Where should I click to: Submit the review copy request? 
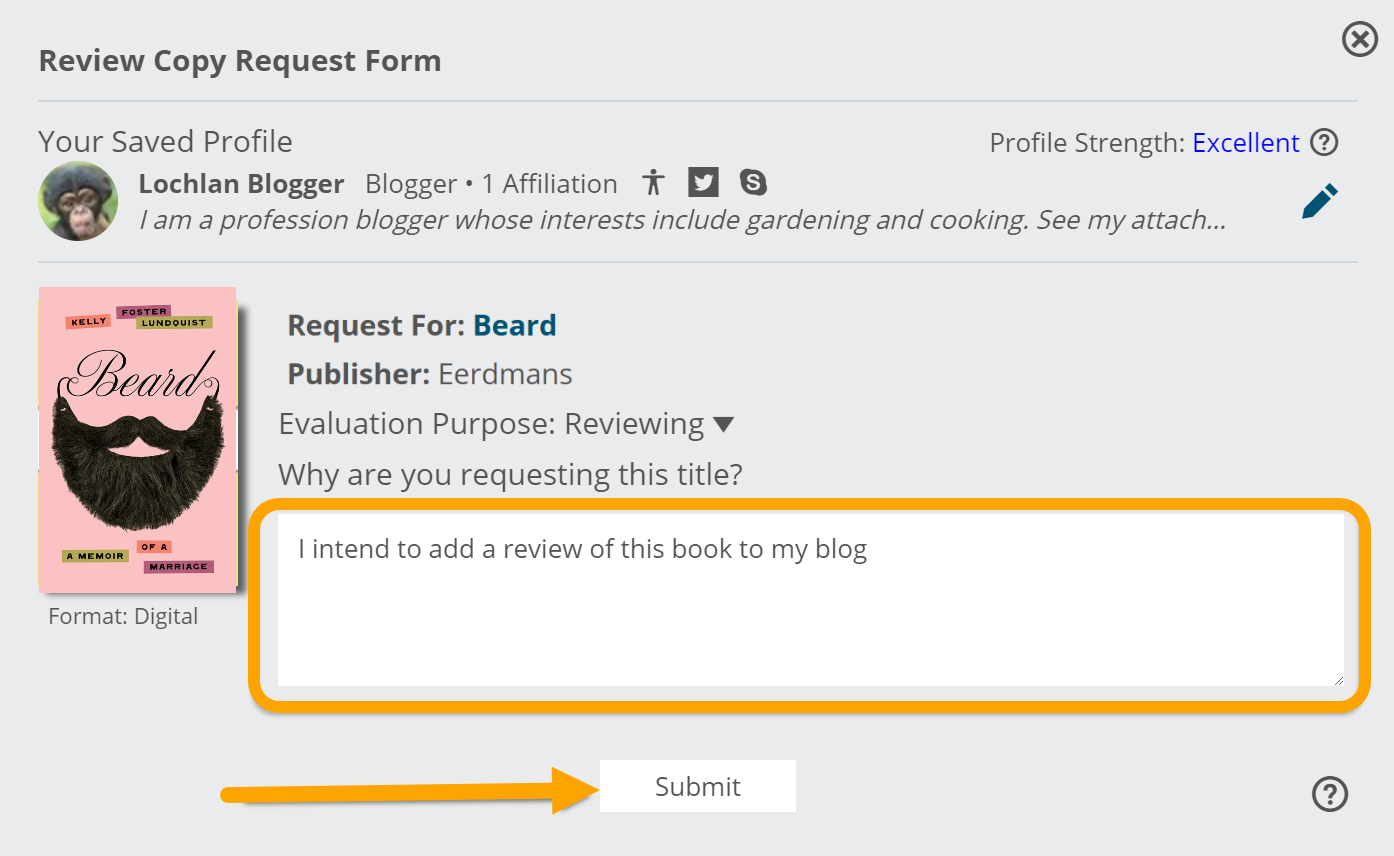[698, 786]
